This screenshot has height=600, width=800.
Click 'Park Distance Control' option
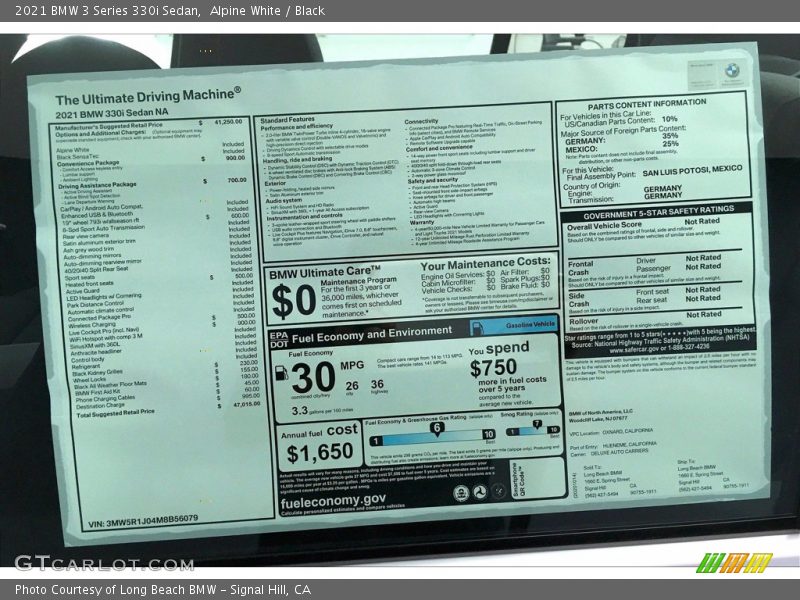click(x=95, y=305)
